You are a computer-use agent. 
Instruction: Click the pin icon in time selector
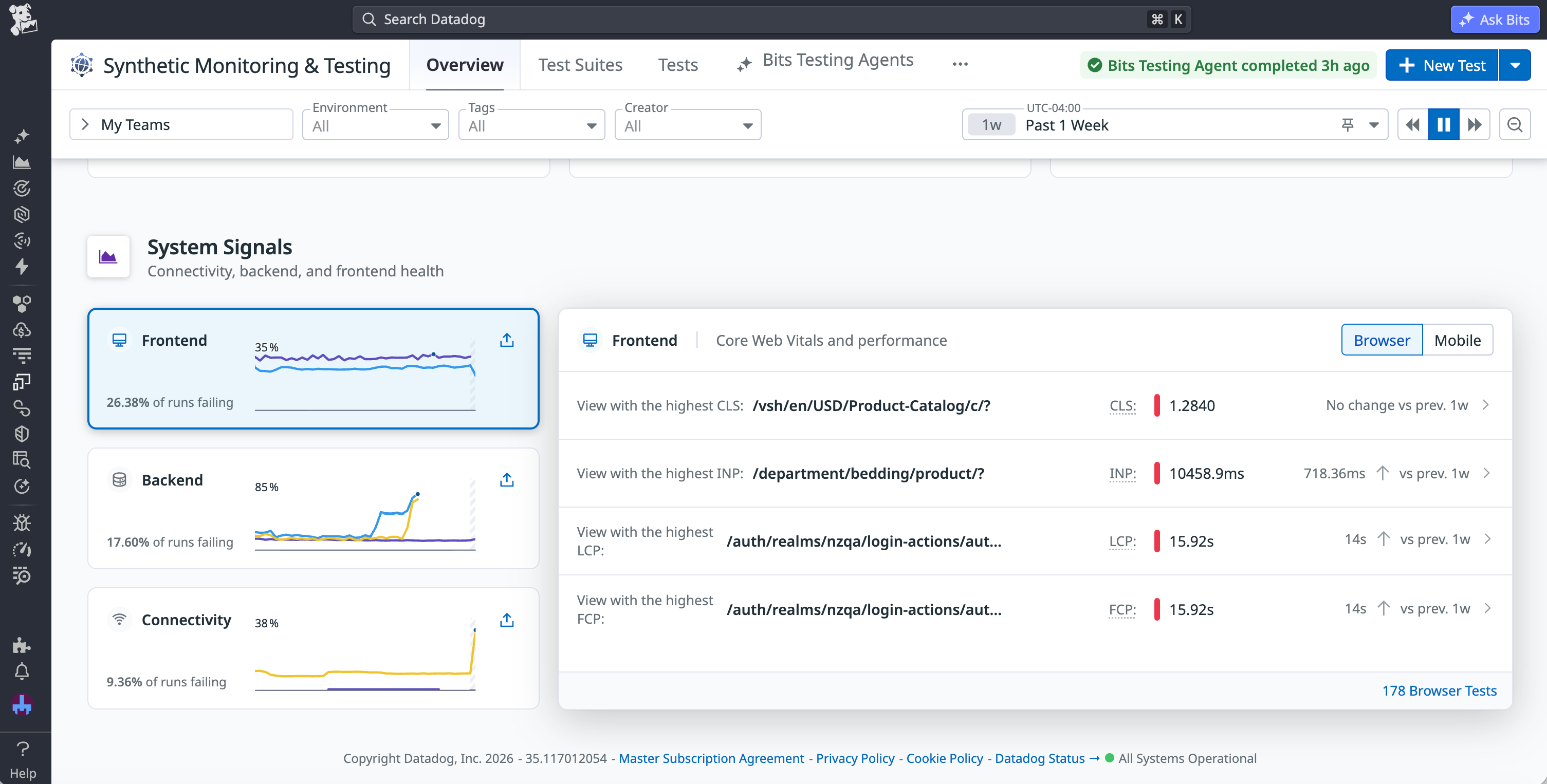point(1348,125)
